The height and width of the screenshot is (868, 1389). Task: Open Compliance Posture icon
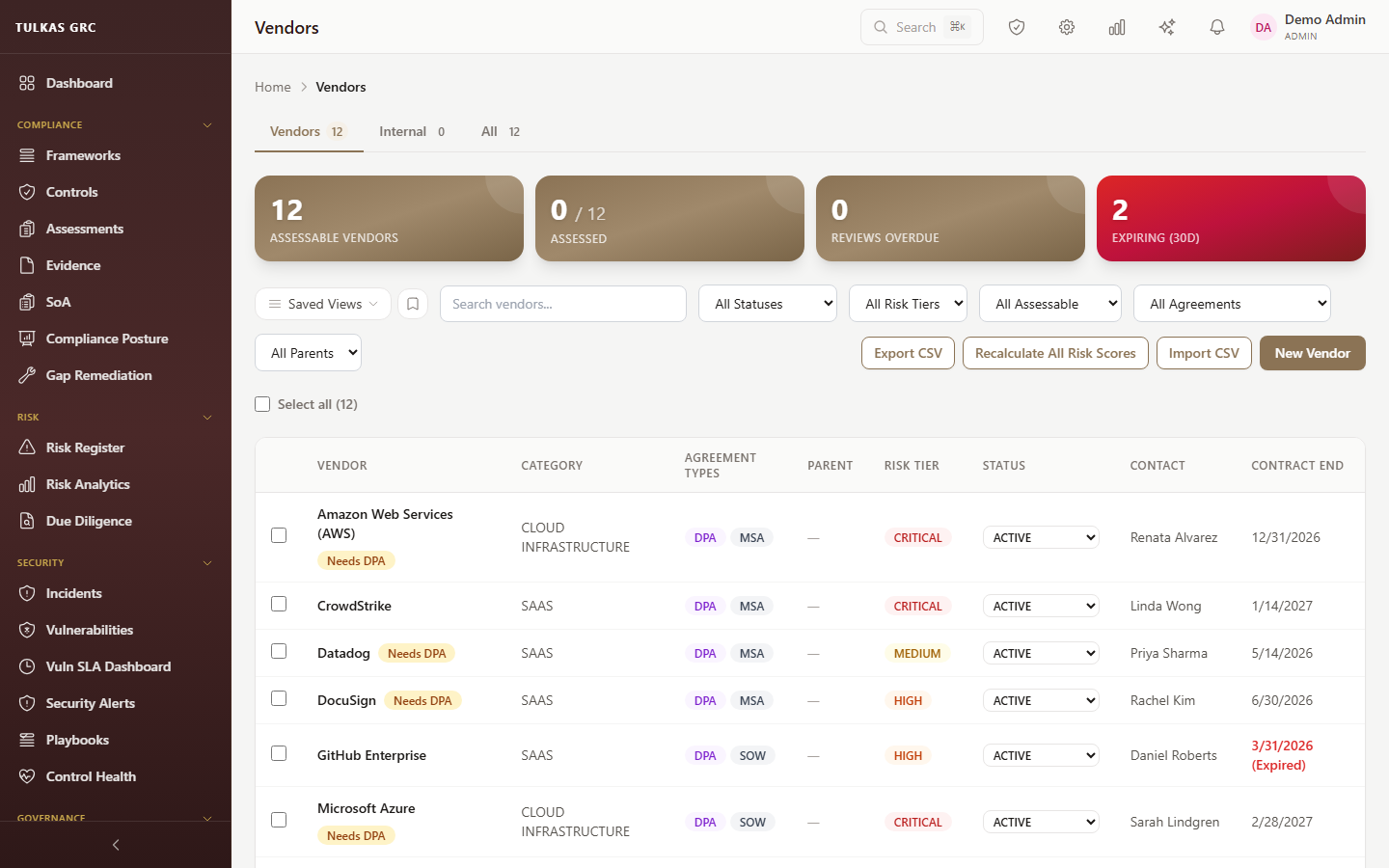click(x=27, y=339)
